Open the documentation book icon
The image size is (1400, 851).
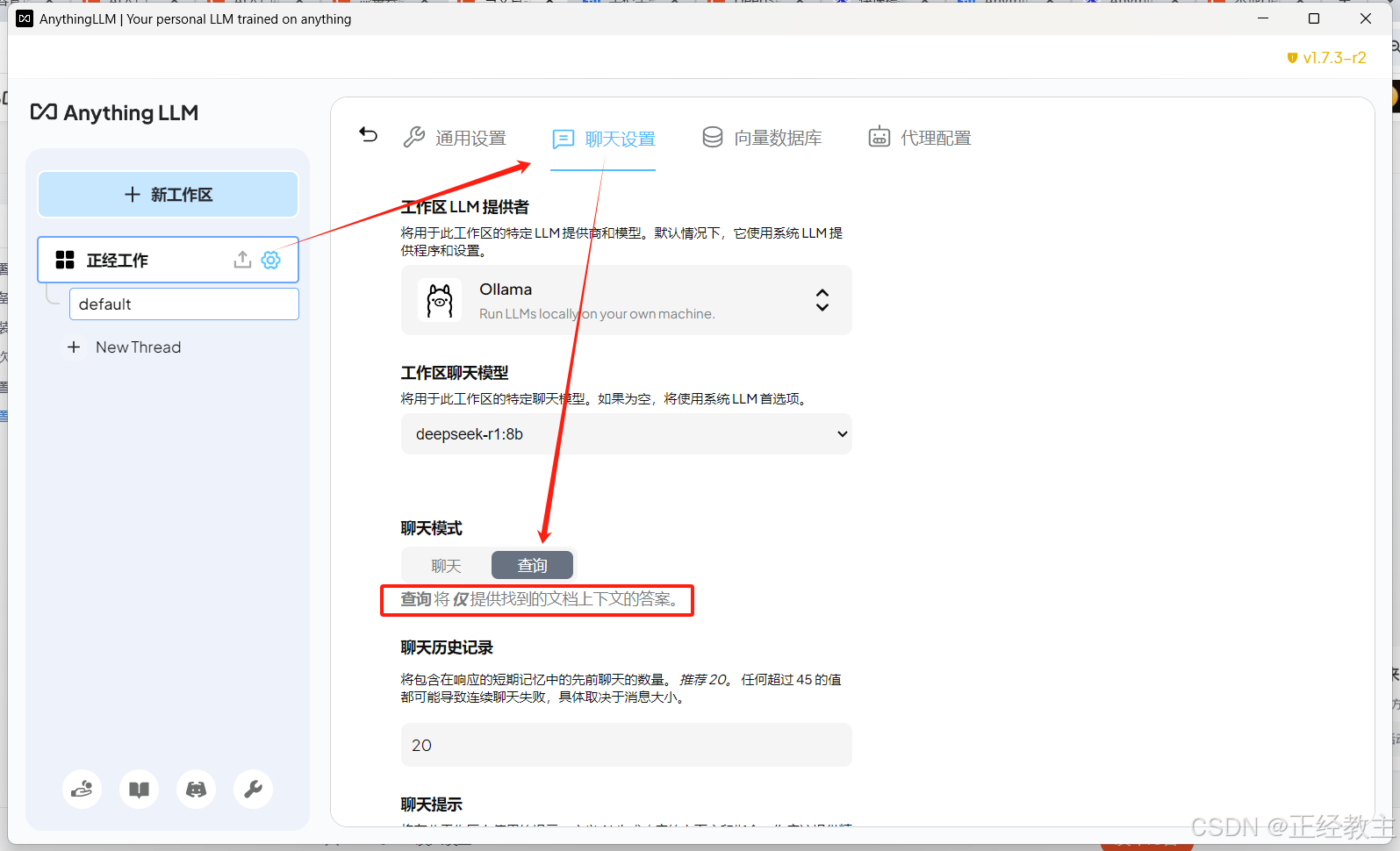point(139,790)
